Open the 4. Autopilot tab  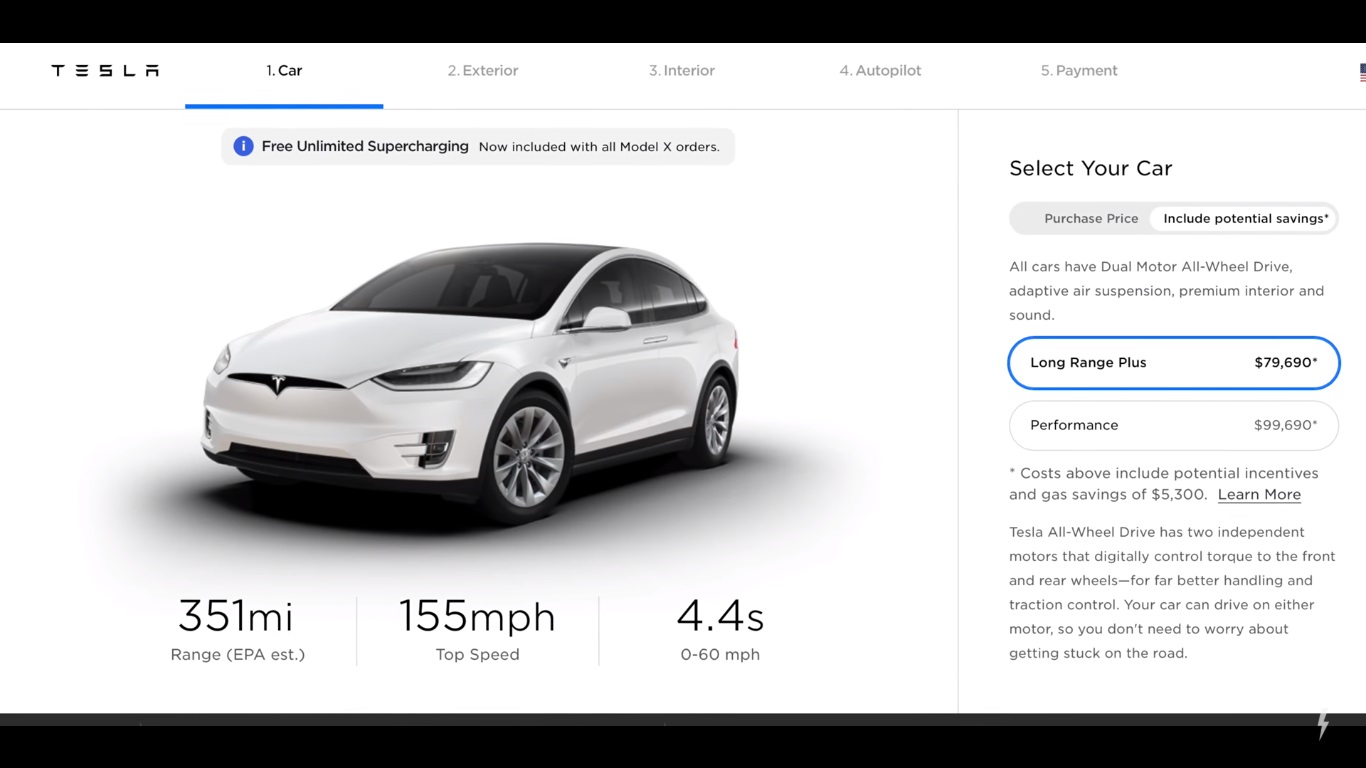tap(880, 71)
